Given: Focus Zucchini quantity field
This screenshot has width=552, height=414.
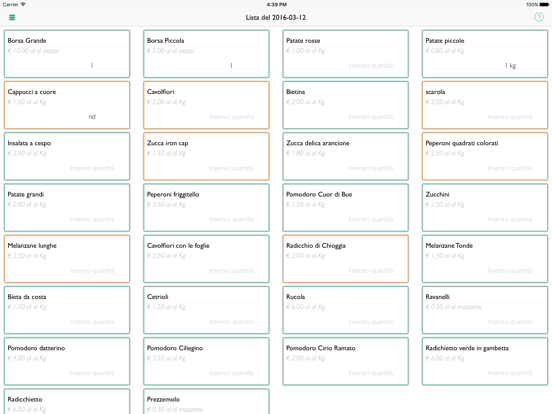Looking at the screenshot, I should coord(510,219).
